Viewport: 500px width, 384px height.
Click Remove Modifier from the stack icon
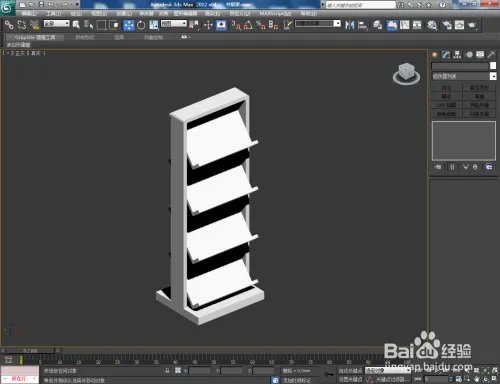coord(475,167)
